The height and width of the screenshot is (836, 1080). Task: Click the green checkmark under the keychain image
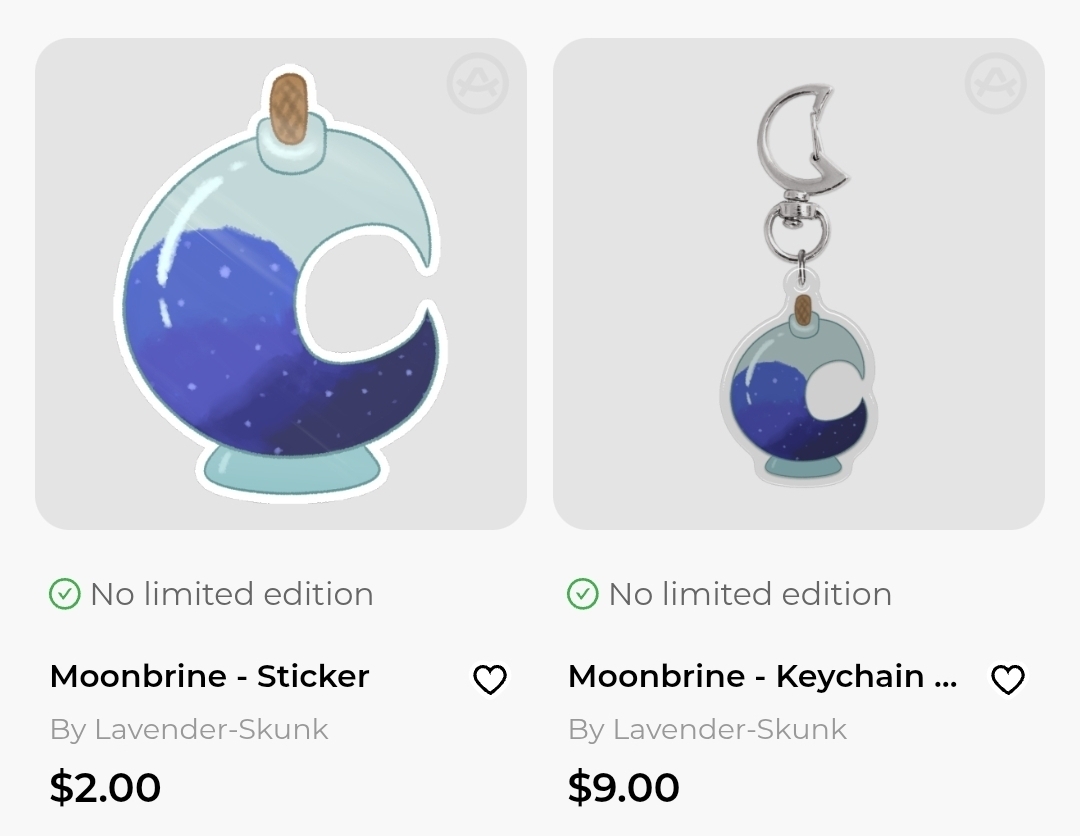tap(583, 594)
